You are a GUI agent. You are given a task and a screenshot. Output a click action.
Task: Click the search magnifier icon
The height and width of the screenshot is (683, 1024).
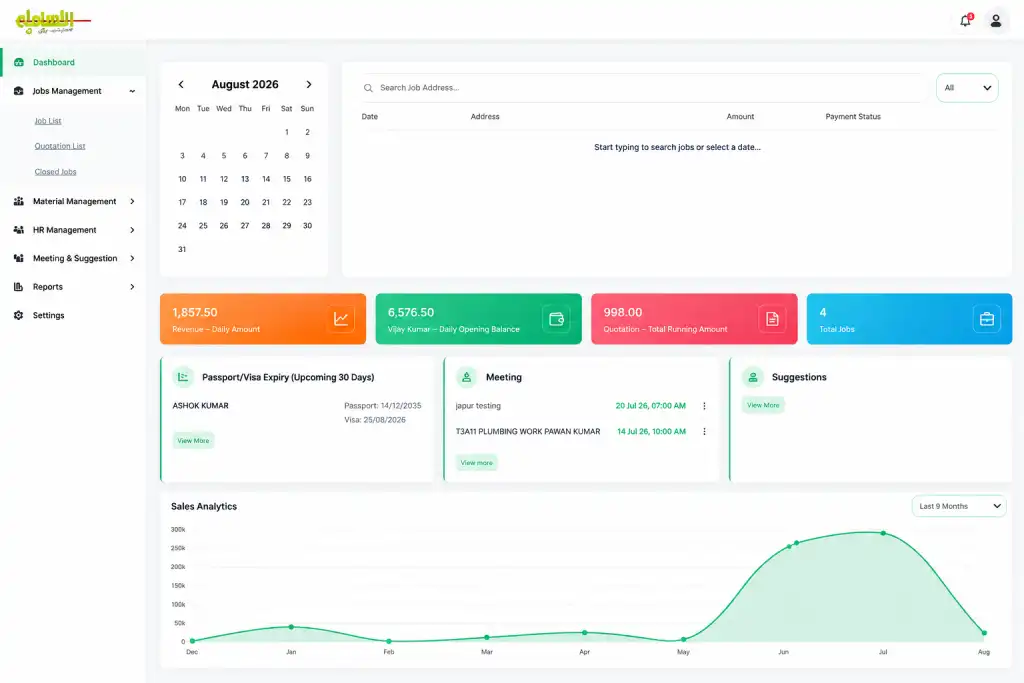coord(368,87)
